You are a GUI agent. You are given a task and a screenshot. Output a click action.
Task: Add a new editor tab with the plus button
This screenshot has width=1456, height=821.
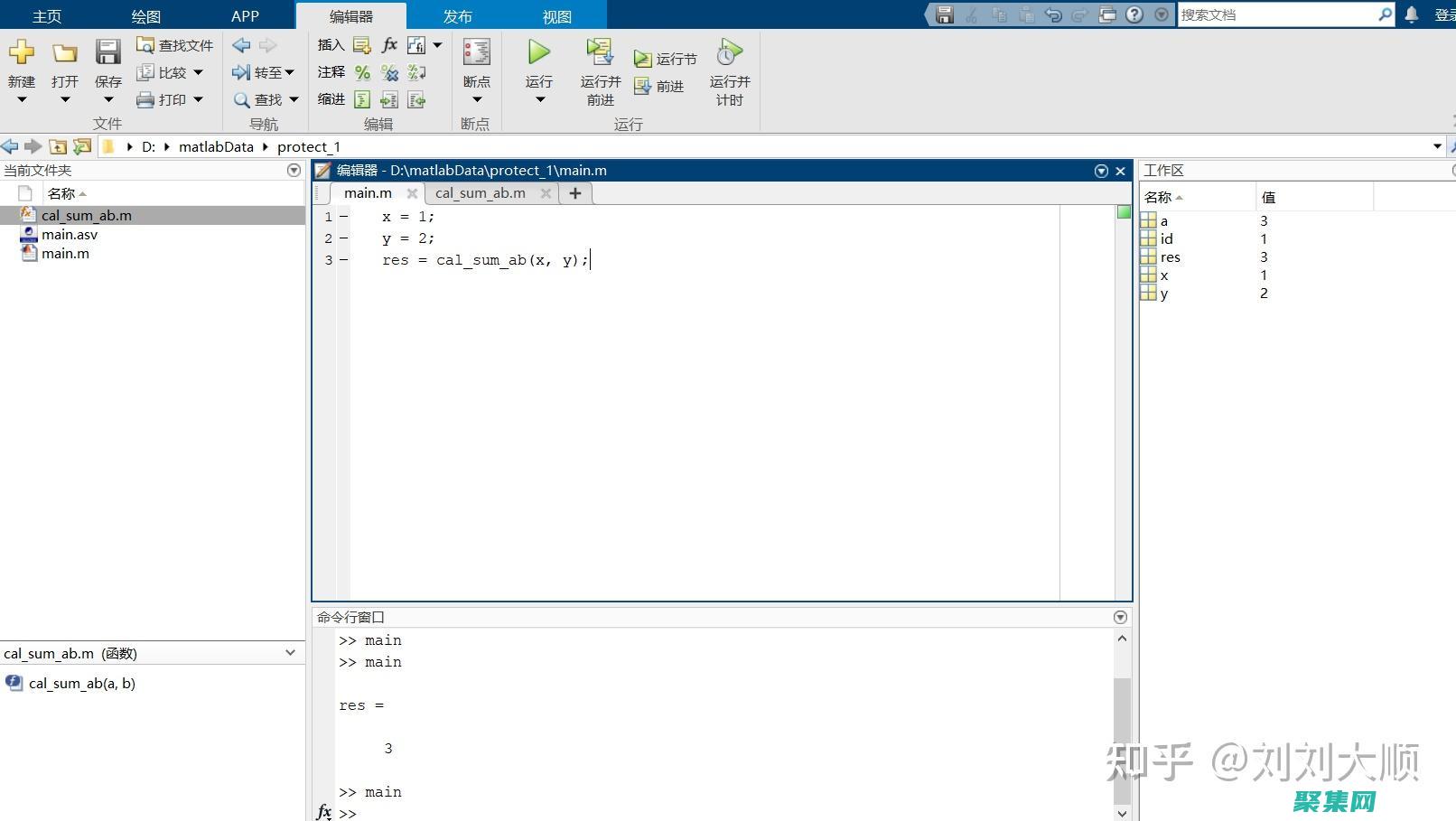pyautogui.click(x=575, y=192)
